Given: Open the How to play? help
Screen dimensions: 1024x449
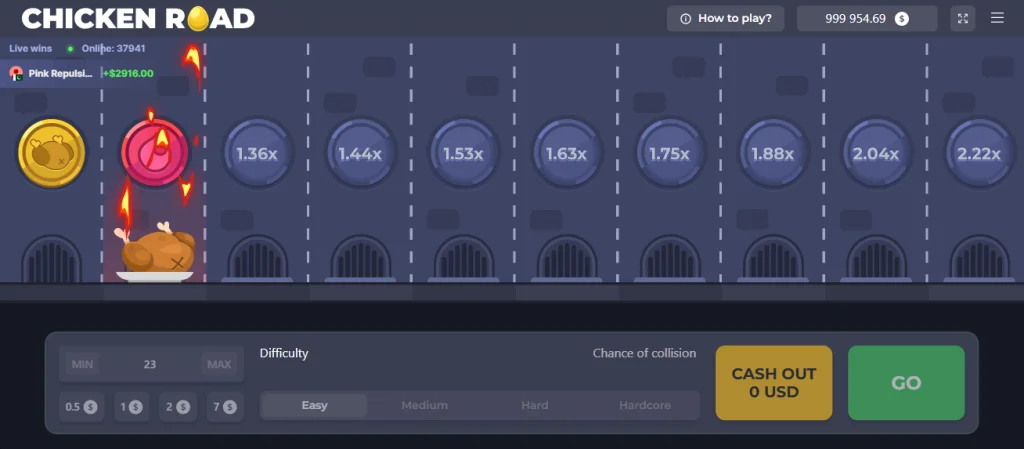Looking at the screenshot, I should click(726, 18).
